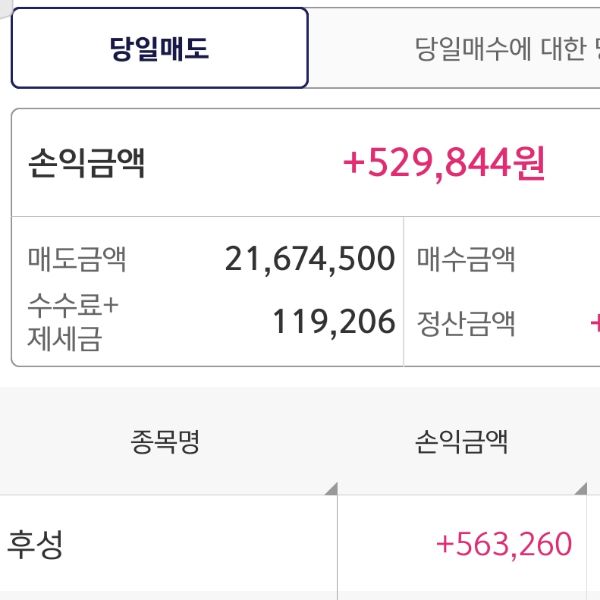
Task: Click the 정산금액 label
Action: point(466,322)
